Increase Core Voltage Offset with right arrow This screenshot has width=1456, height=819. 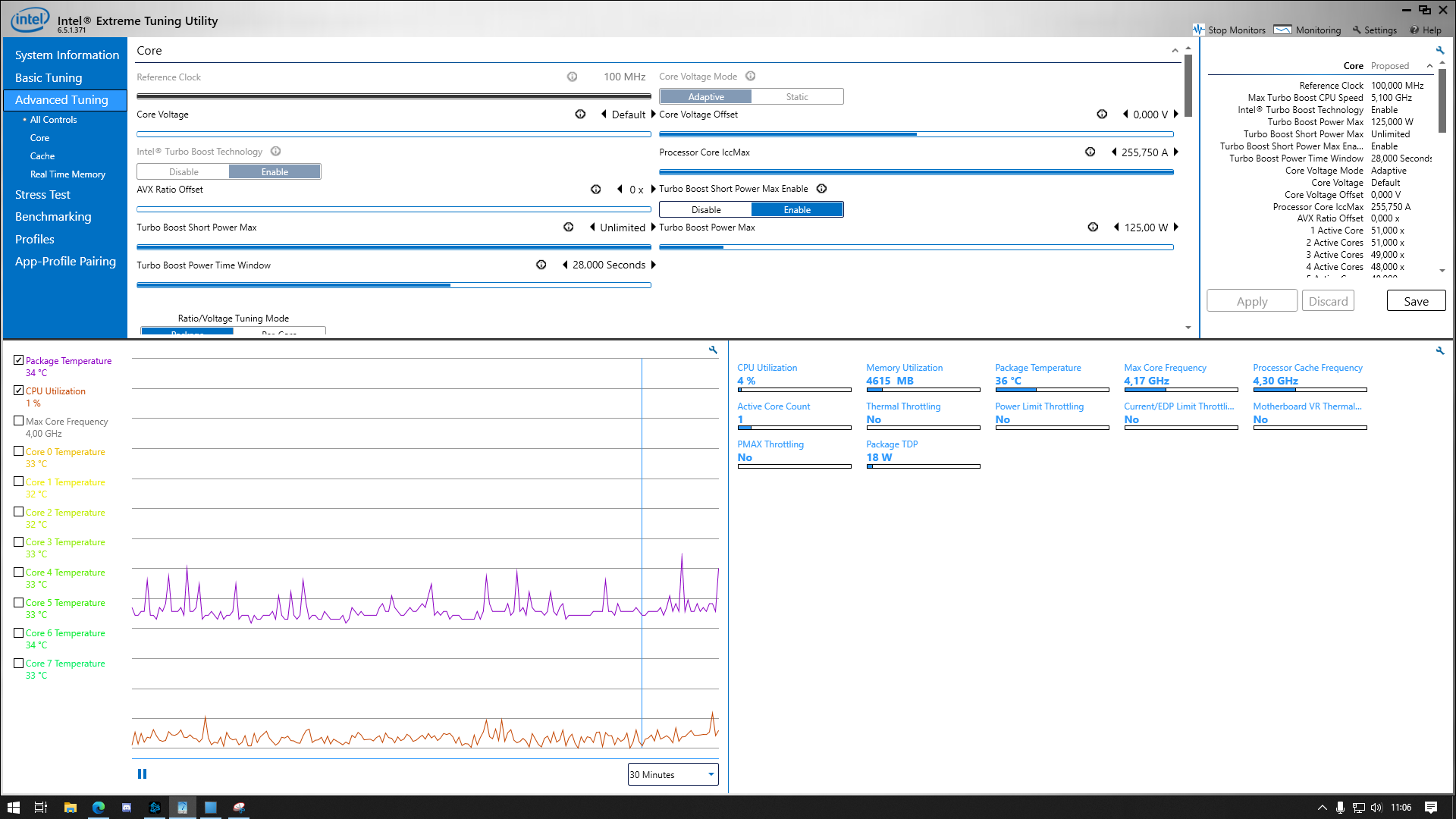tap(1176, 115)
